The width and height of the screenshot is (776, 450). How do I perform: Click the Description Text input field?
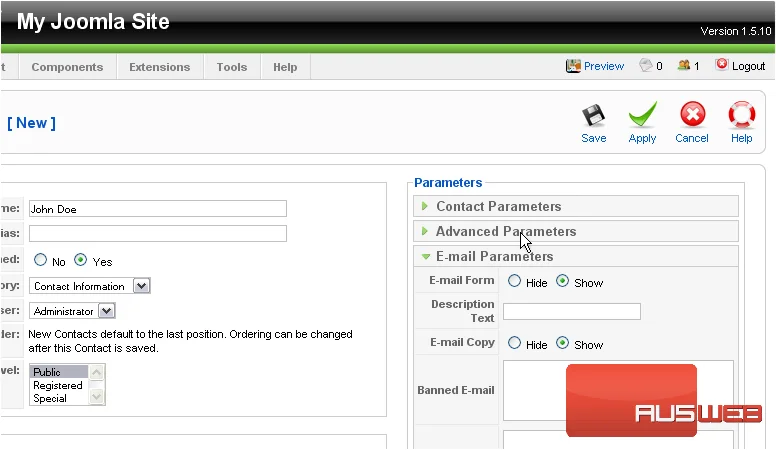click(x=572, y=311)
